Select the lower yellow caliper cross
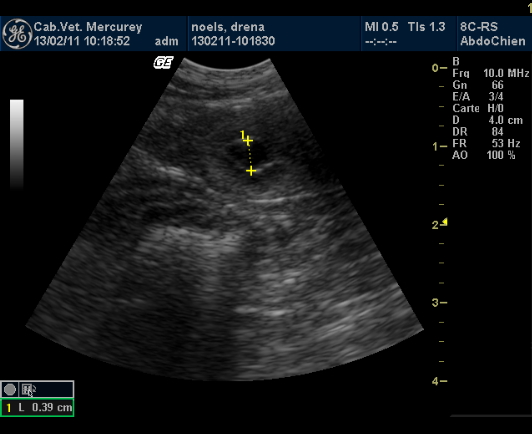532x434 pixels. (x=251, y=171)
